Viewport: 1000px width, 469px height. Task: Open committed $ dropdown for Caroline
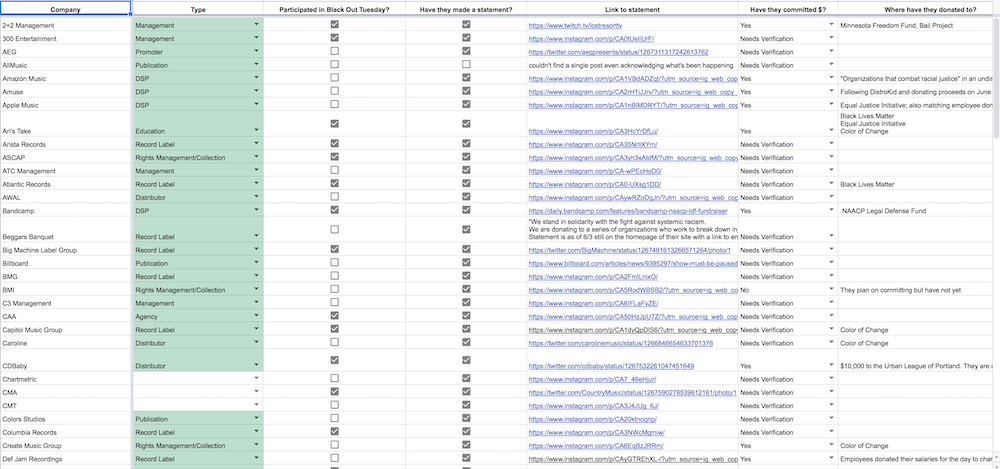click(x=832, y=343)
